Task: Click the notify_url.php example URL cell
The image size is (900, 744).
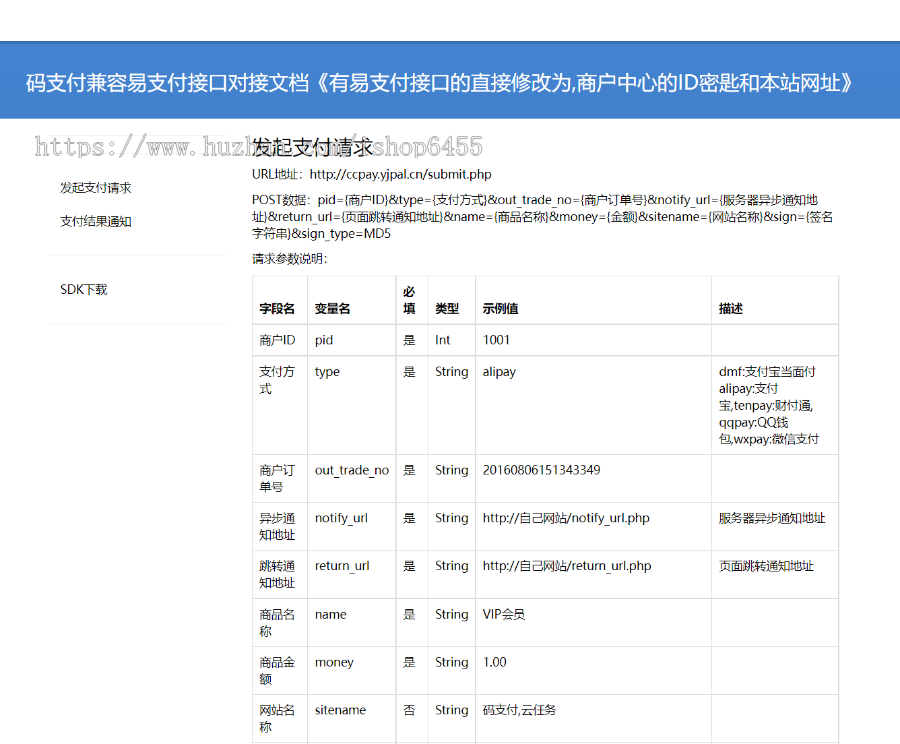Action: (566, 518)
